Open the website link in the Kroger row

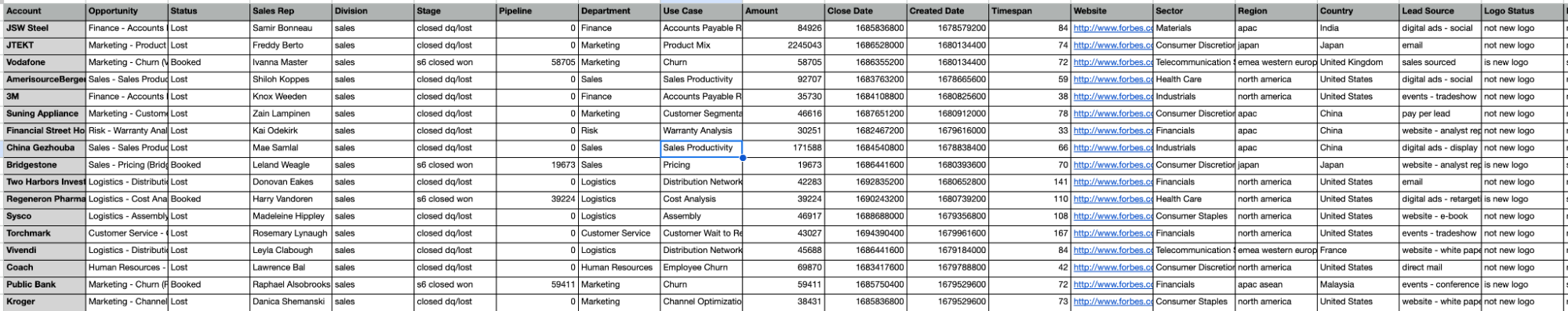pos(1113,302)
